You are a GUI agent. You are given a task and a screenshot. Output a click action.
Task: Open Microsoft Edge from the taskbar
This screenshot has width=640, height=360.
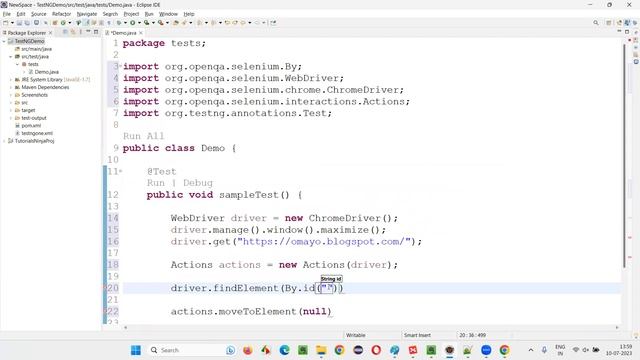pyautogui.click(x=284, y=350)
